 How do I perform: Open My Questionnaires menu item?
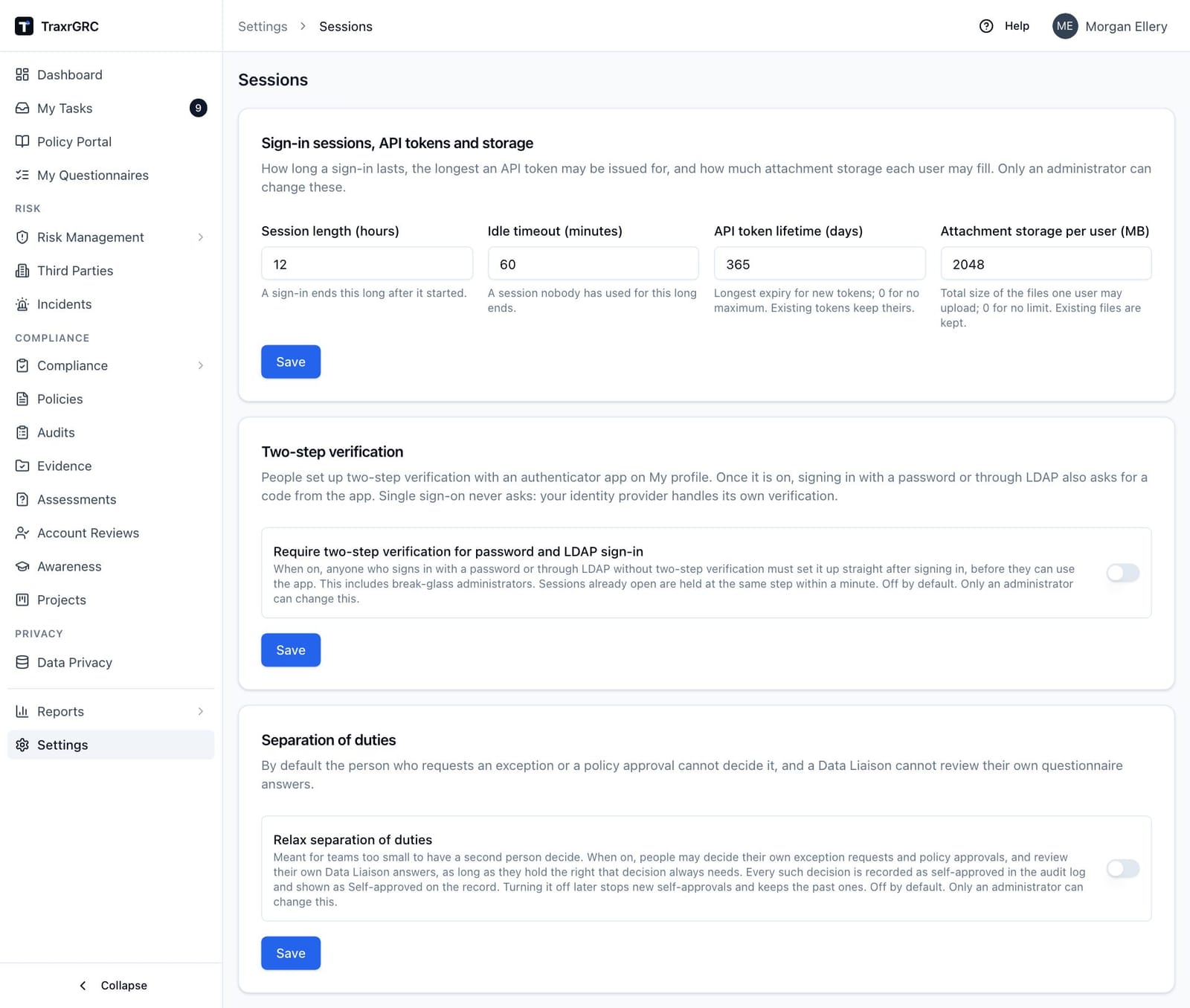tap(111, 175)
